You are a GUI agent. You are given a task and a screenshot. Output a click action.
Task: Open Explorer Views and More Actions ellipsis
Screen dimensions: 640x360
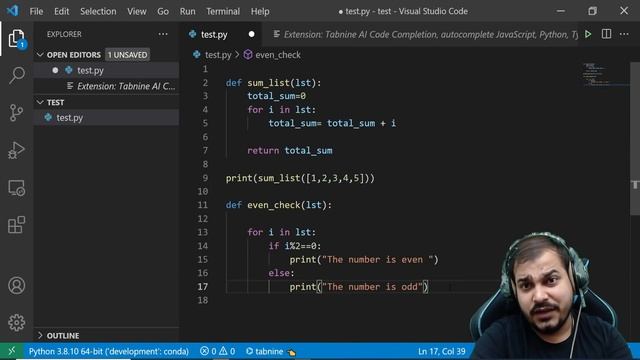click(x=163, y=34)
